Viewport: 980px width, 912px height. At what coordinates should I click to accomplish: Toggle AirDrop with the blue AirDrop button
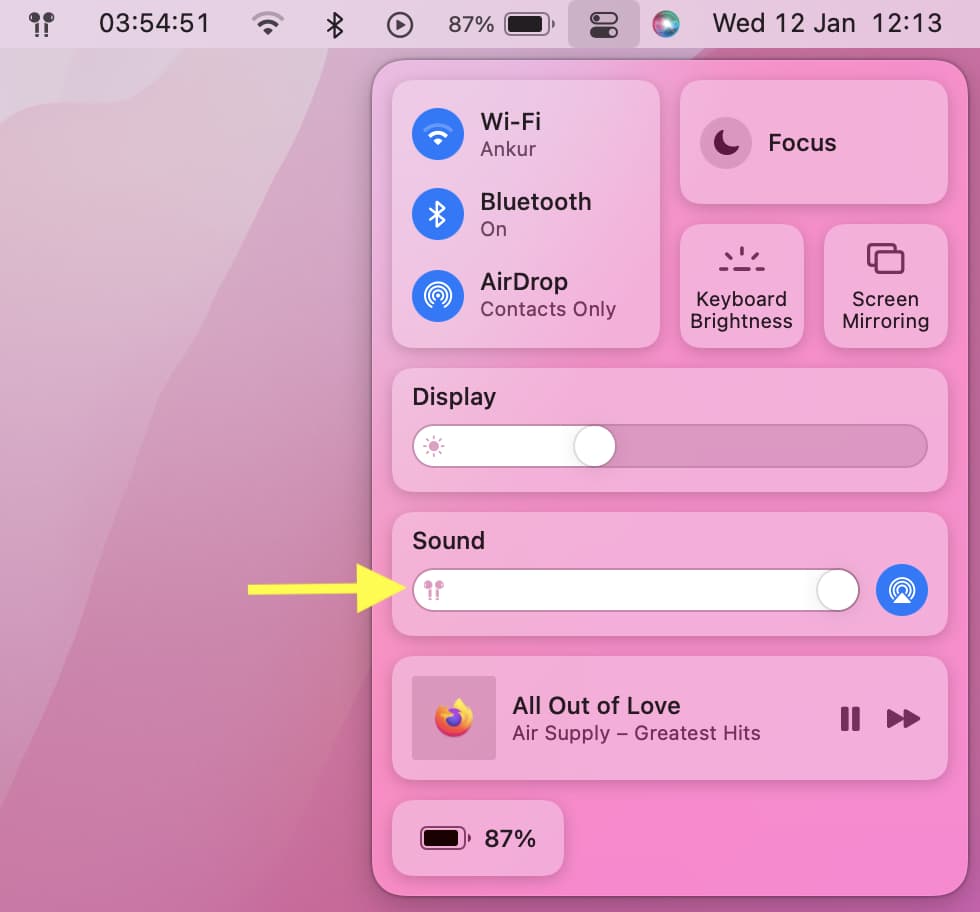[x=438, y=295]
